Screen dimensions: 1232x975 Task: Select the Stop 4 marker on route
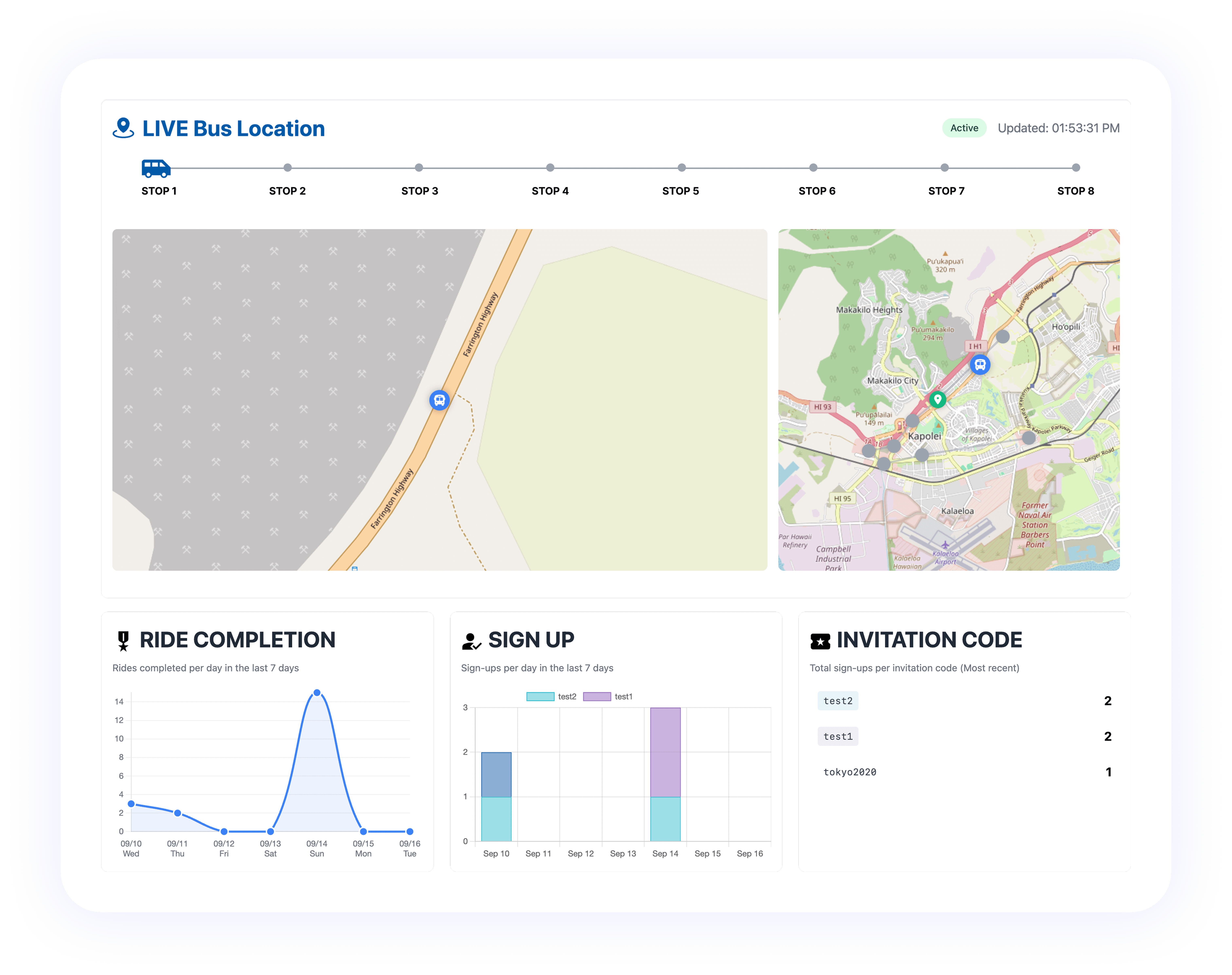pos(550,168)
